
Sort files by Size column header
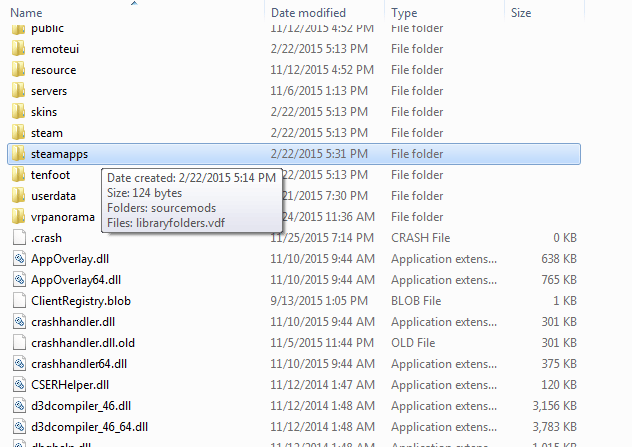(521, 13)
